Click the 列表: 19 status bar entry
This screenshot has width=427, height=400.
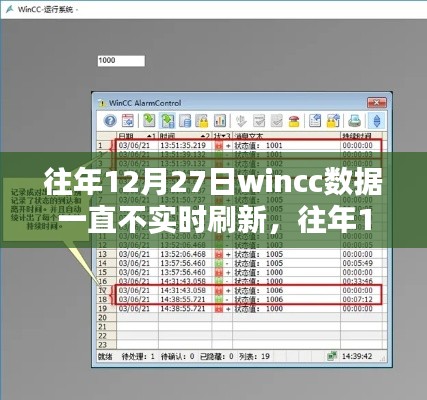click(x=254, y=356)
